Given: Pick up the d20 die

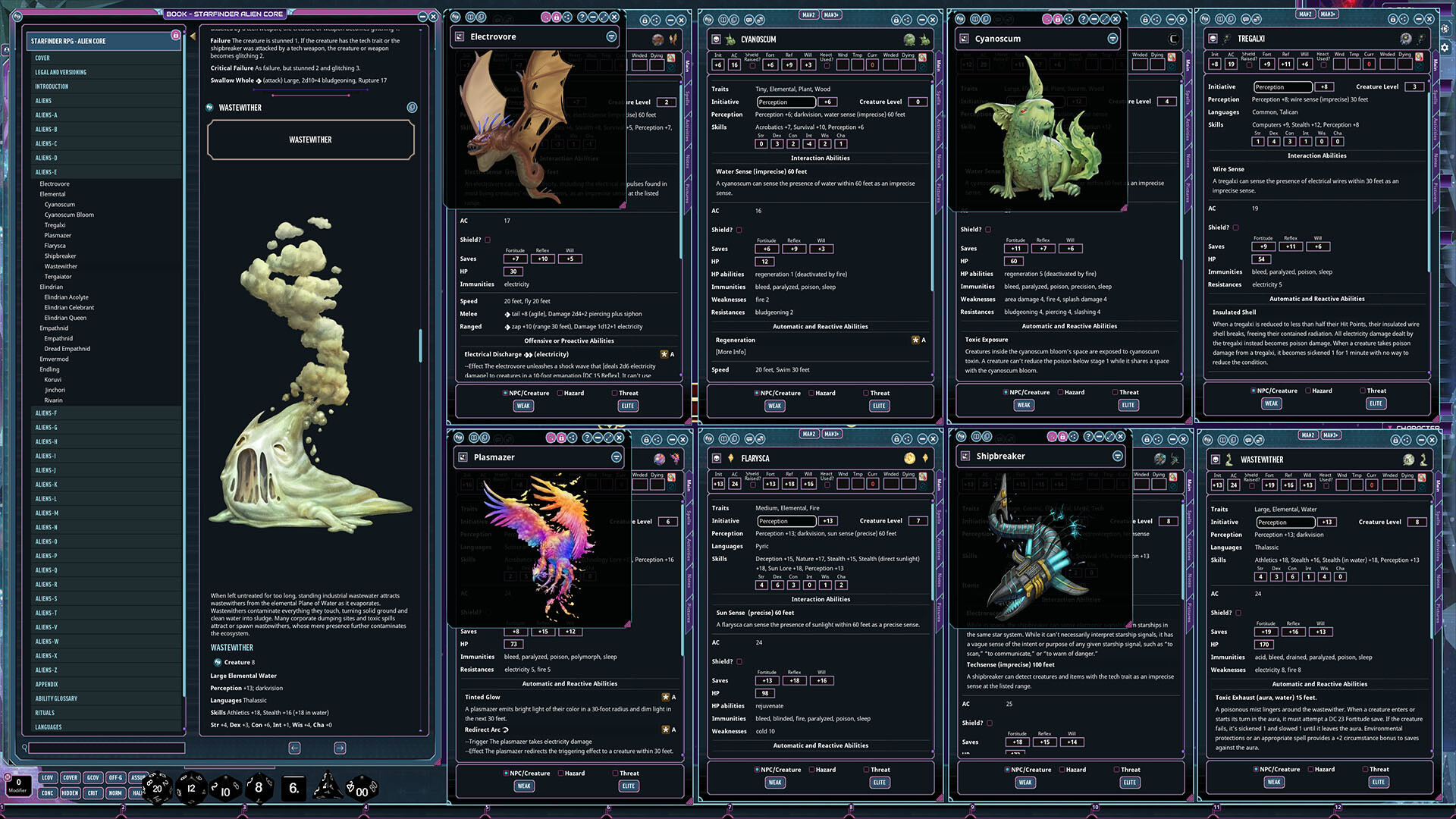Looking at the screenshot, I should coord(157,789).
